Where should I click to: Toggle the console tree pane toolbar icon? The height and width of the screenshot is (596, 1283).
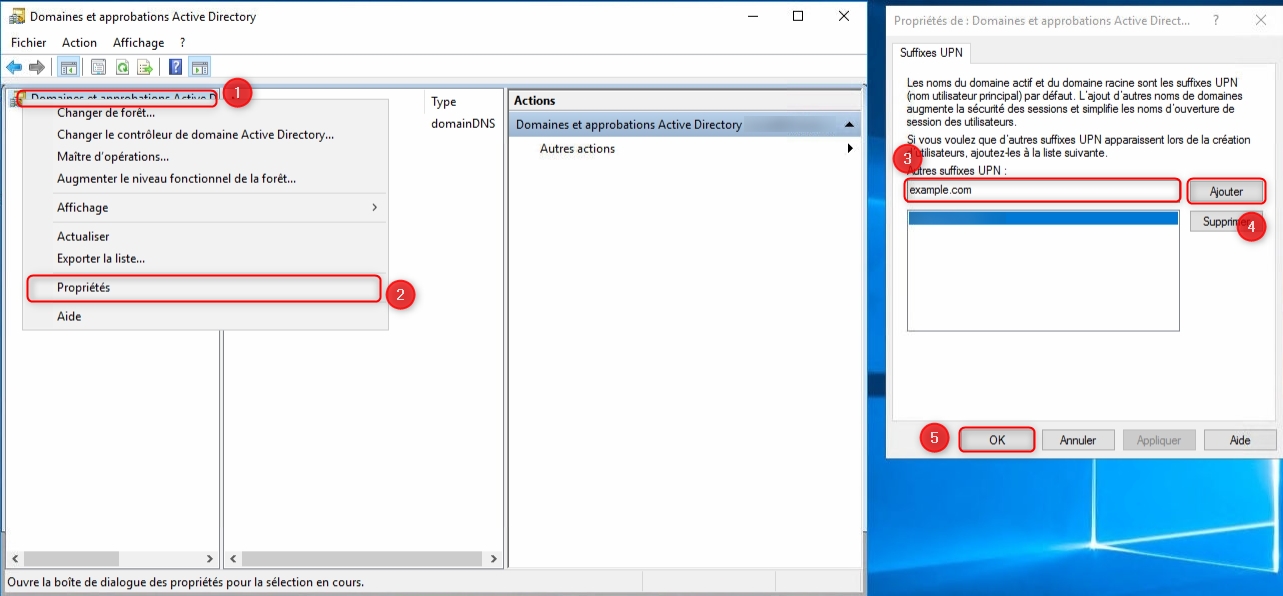pyautogui.click(x=68, y=67)
